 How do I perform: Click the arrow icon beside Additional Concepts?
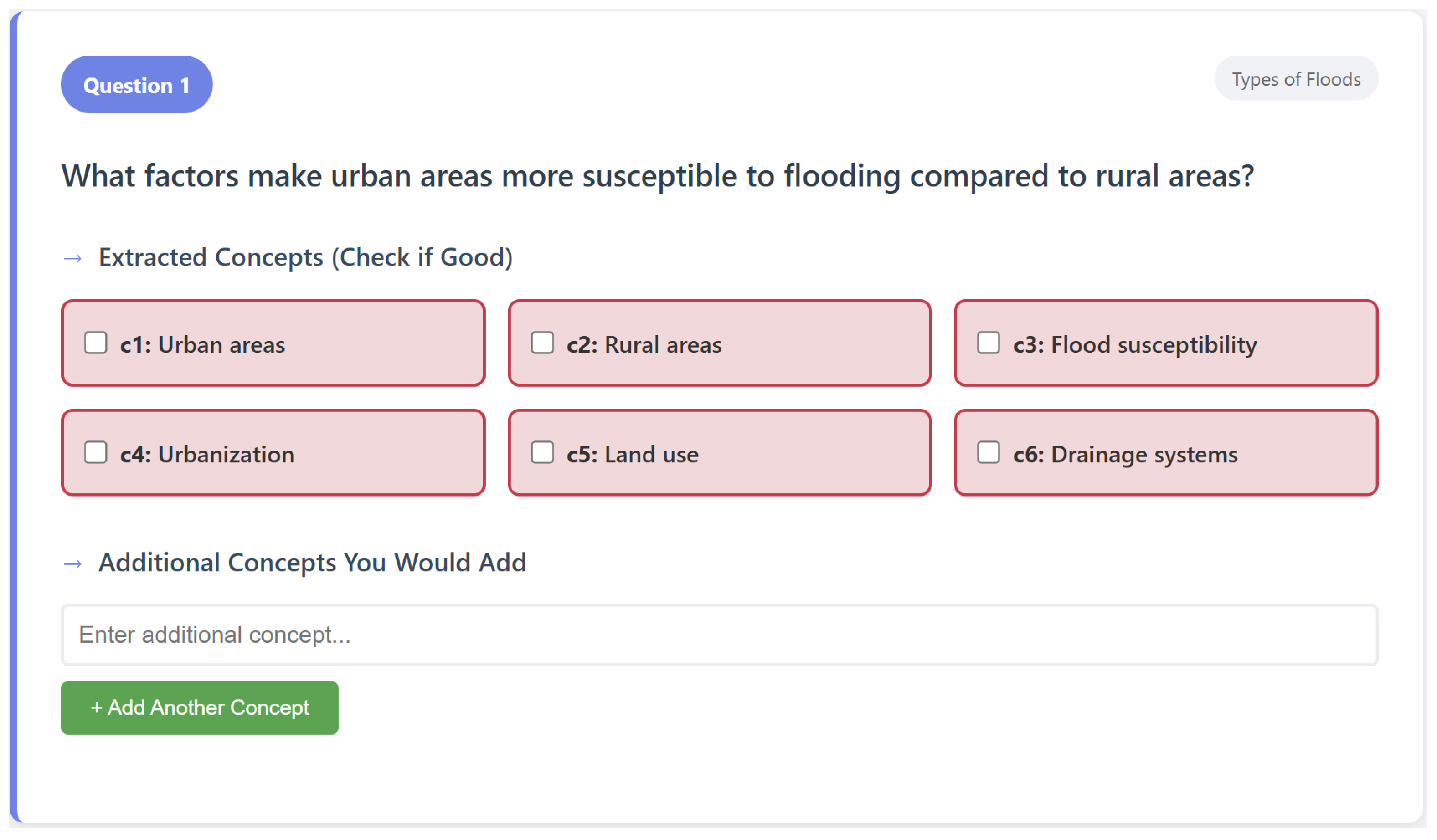tap(73, 564)
